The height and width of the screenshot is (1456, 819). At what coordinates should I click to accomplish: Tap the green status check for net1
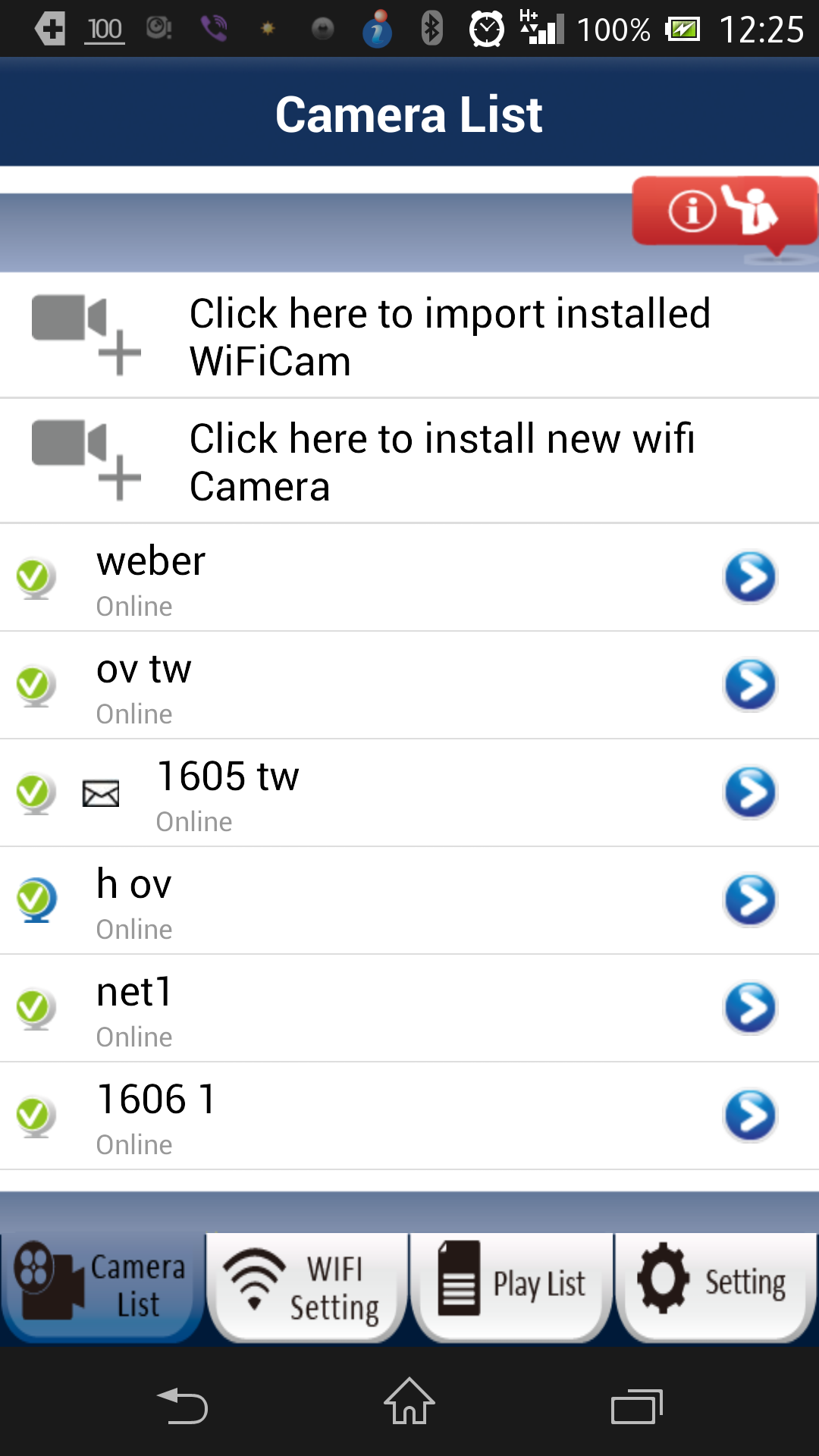click(x=36, y=1009)
